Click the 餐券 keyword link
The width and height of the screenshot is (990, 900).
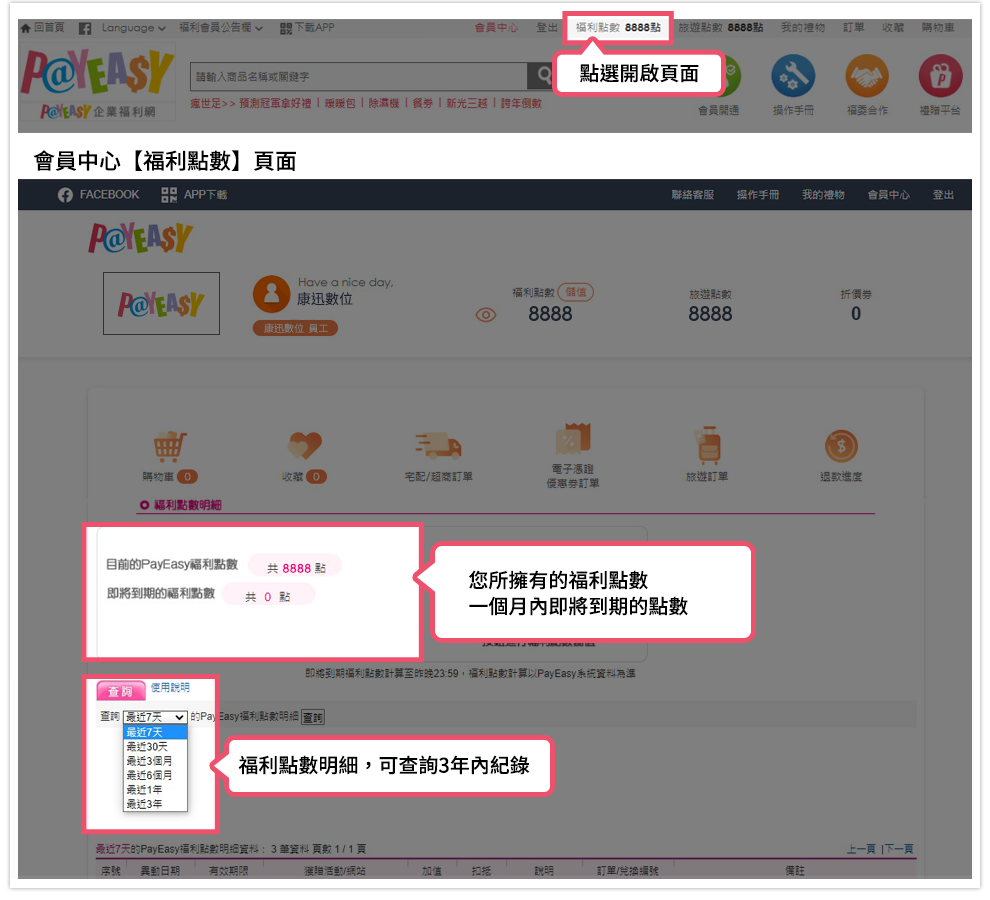tap(422, 103)
